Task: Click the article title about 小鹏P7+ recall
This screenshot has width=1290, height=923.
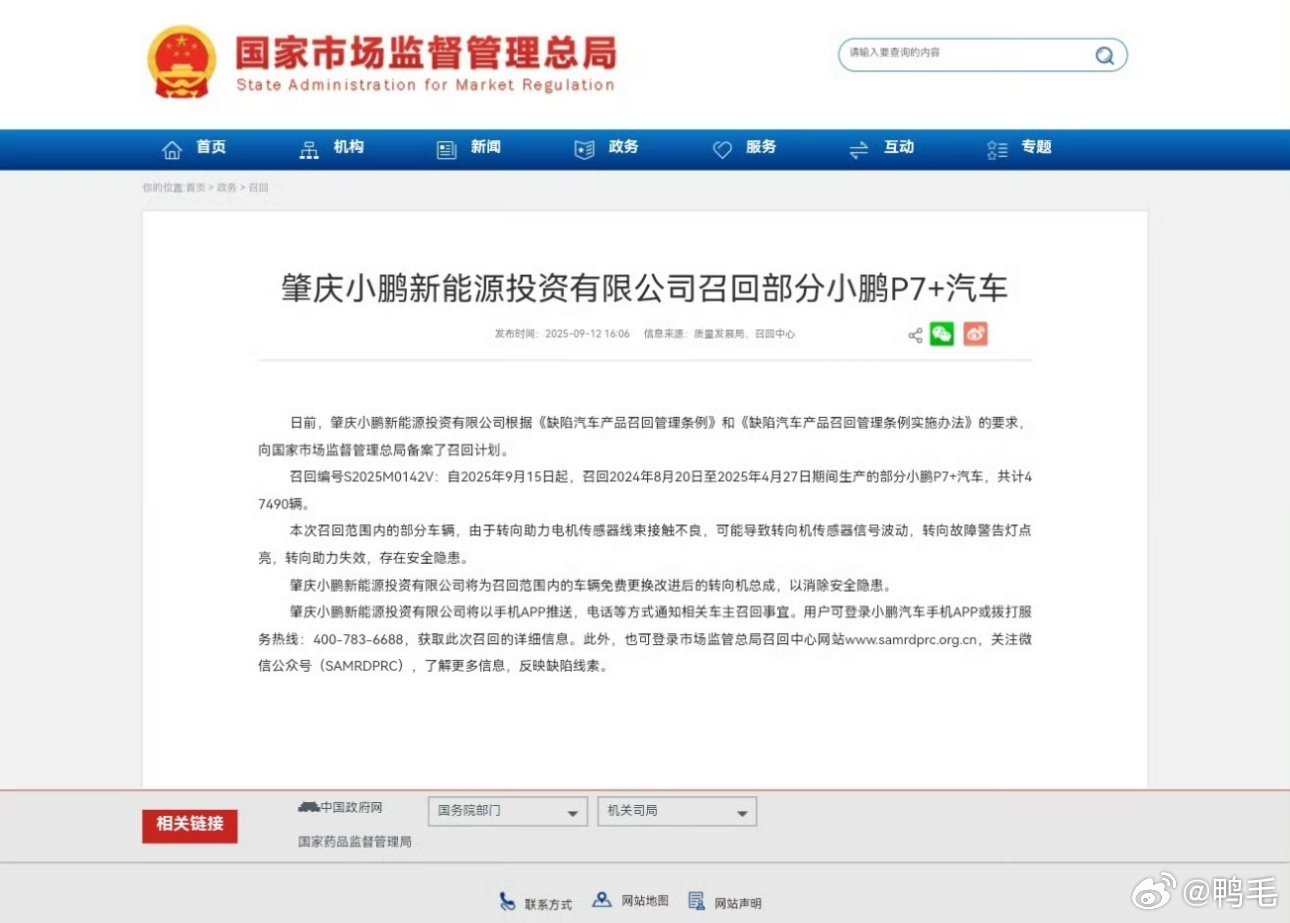Action: pyautogui.click(x=645, y=288)
